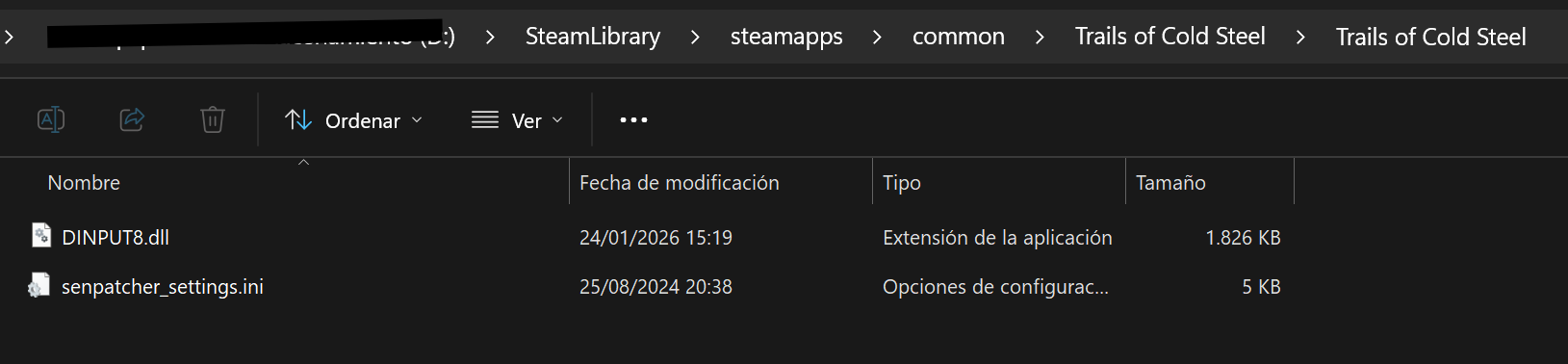Click the sort arrows icon beside Ordenar
Image resolution: width=1568 pixels, height=364 pixels.
click(298, 120)
